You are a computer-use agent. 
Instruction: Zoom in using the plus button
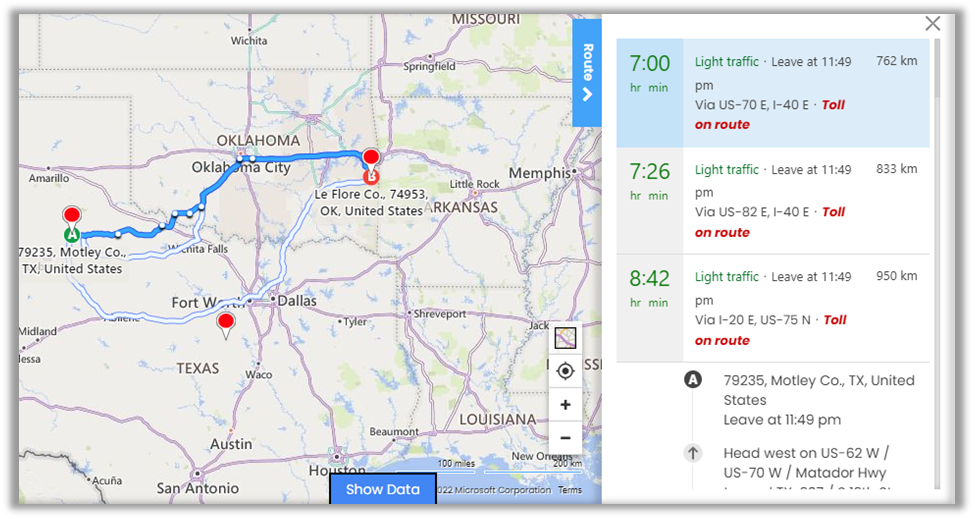point(565,405)
